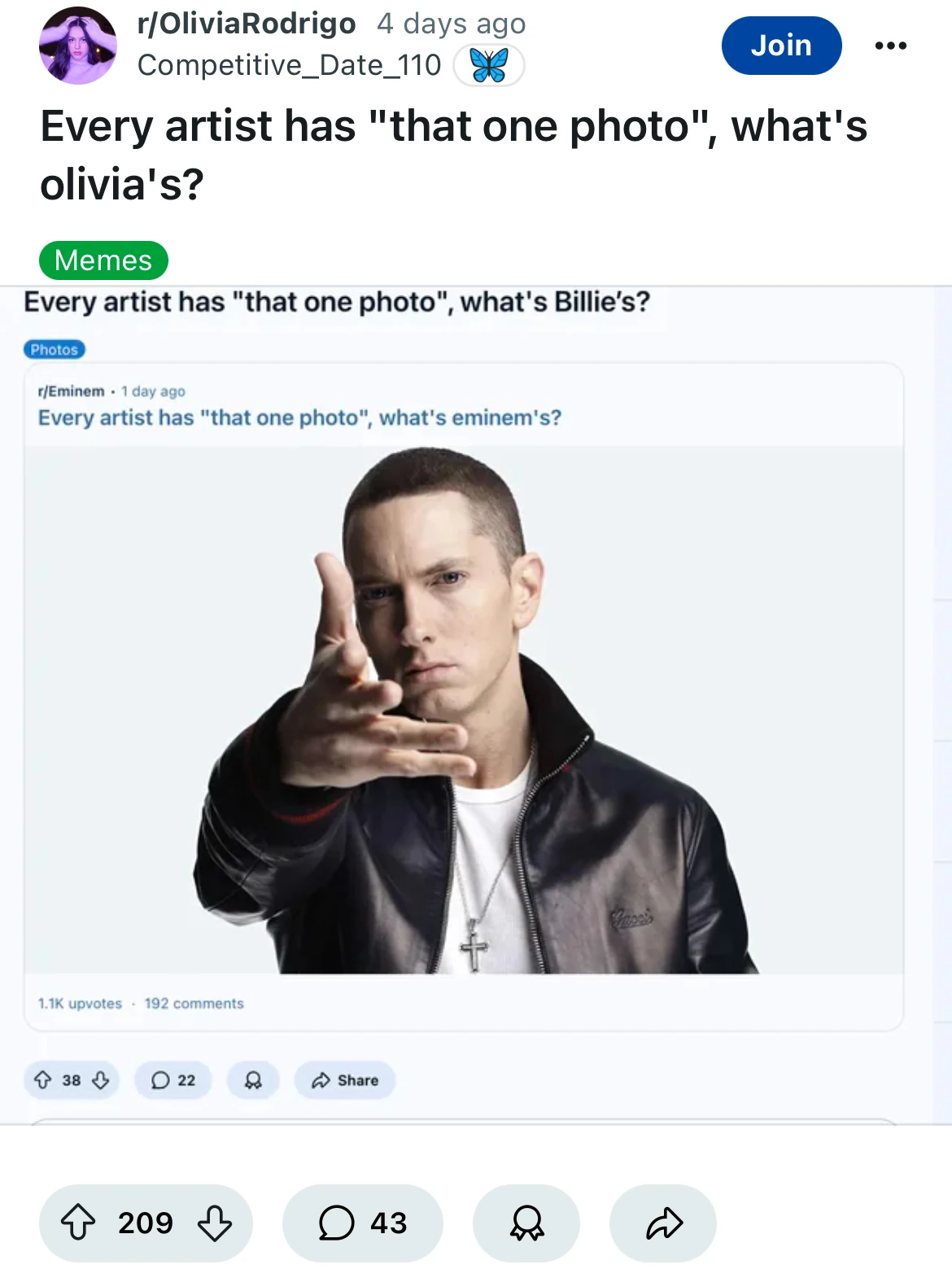Downvote the post with 209 votes
This screenshot has height=1269, width=952.
215,1223
